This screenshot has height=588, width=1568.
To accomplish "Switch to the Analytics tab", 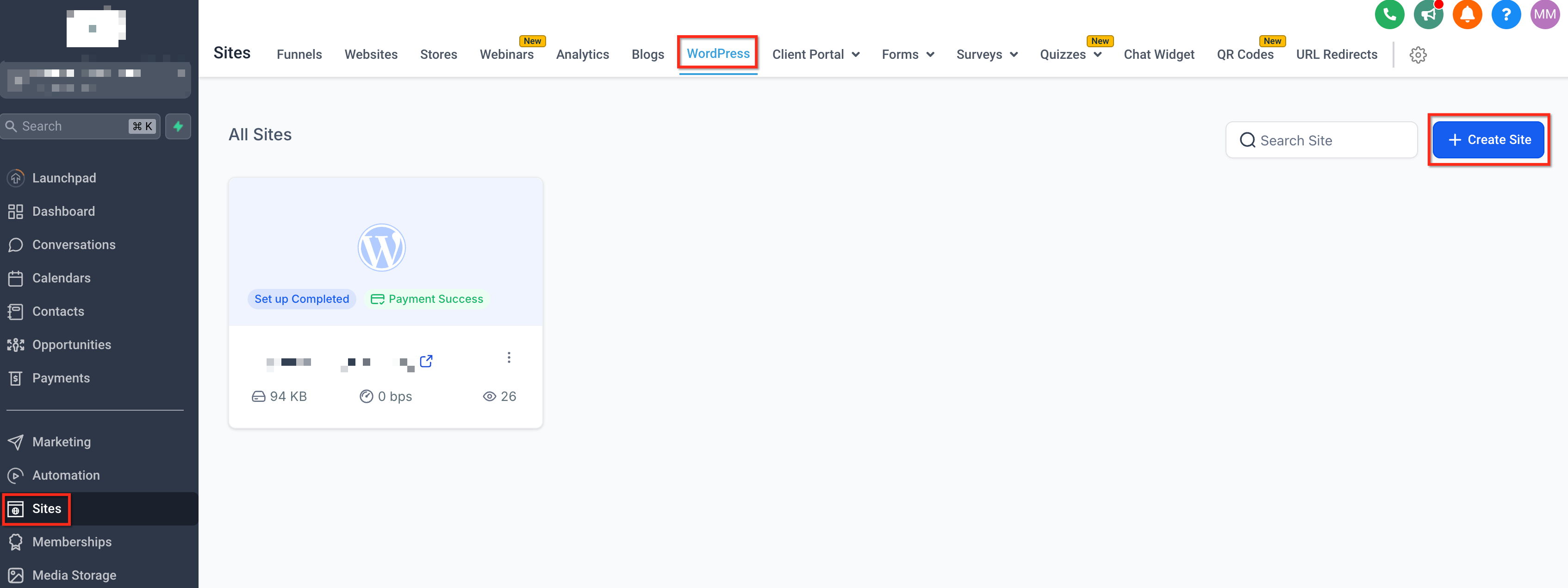I will tap(582, 55).
